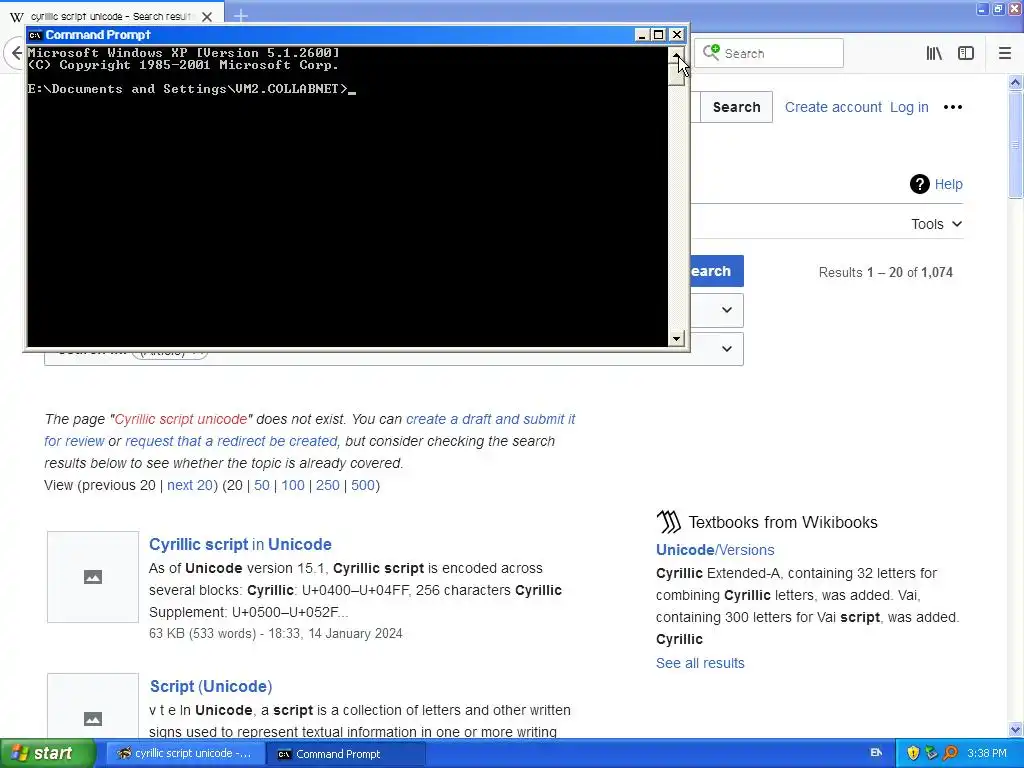Click browser page scroll up arrow
The height and width of the screenshot is (768, 1024).
(1016, 82)
